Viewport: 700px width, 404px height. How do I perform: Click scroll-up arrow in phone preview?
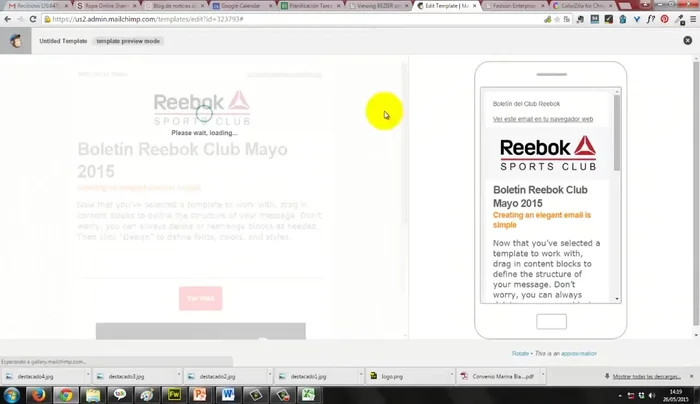coord(617,92)
